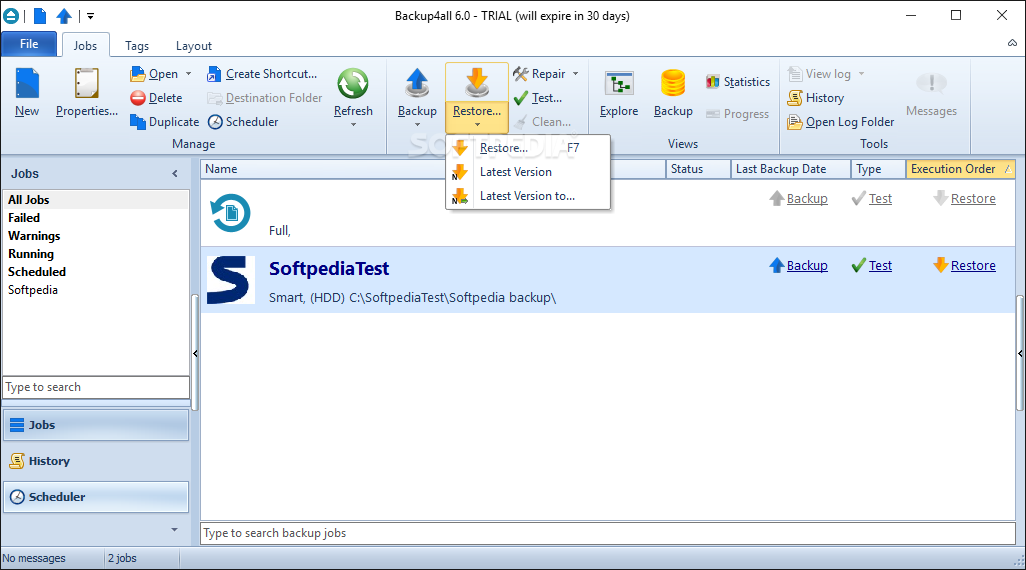Click Backup link for SoftpediaTest job
This screenshot has width=1026, height=570.
pyautogui.click(x=807, y=266)
